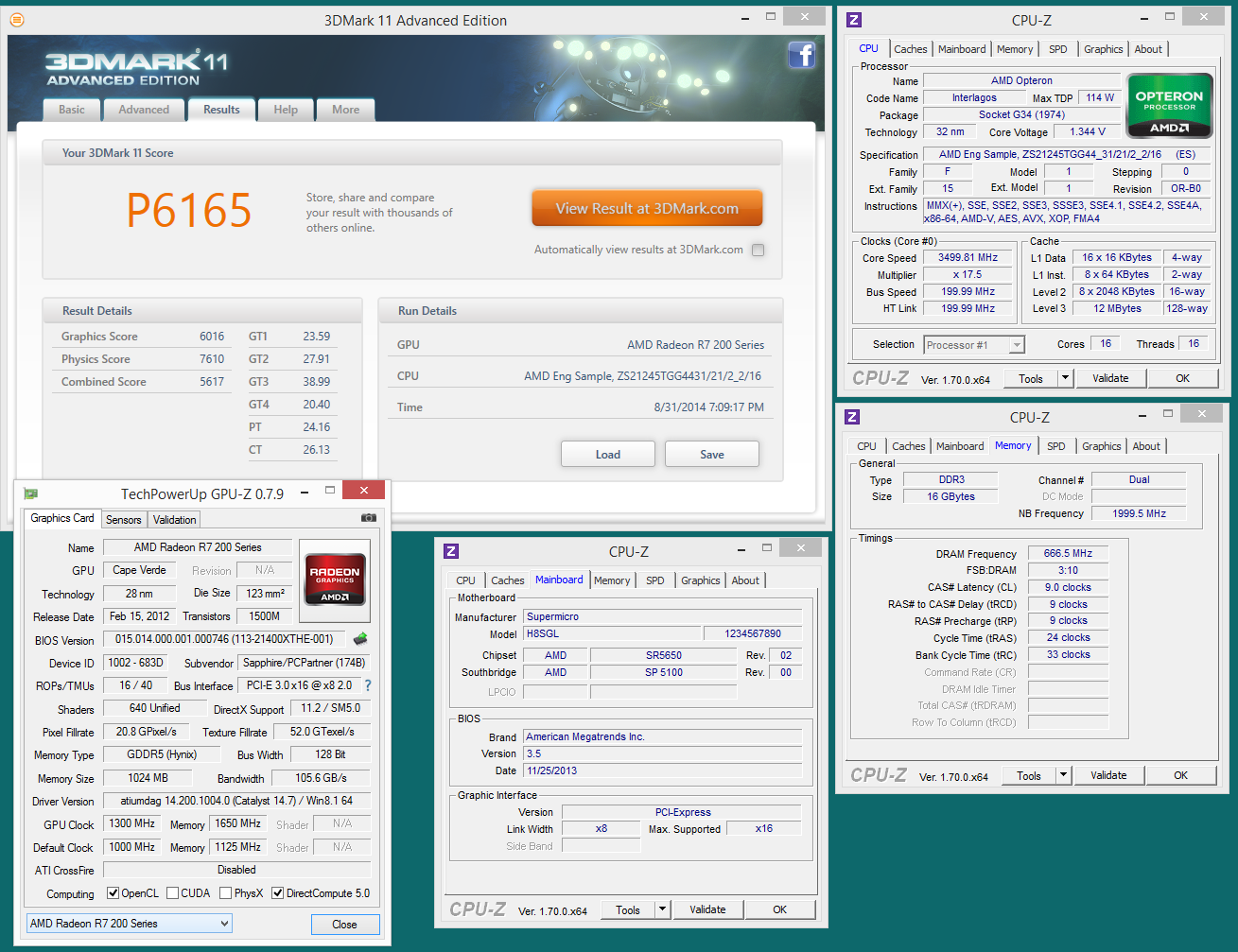Click the Physics Score 7610 row
The image size is (1238, 952).
[143, 359]
